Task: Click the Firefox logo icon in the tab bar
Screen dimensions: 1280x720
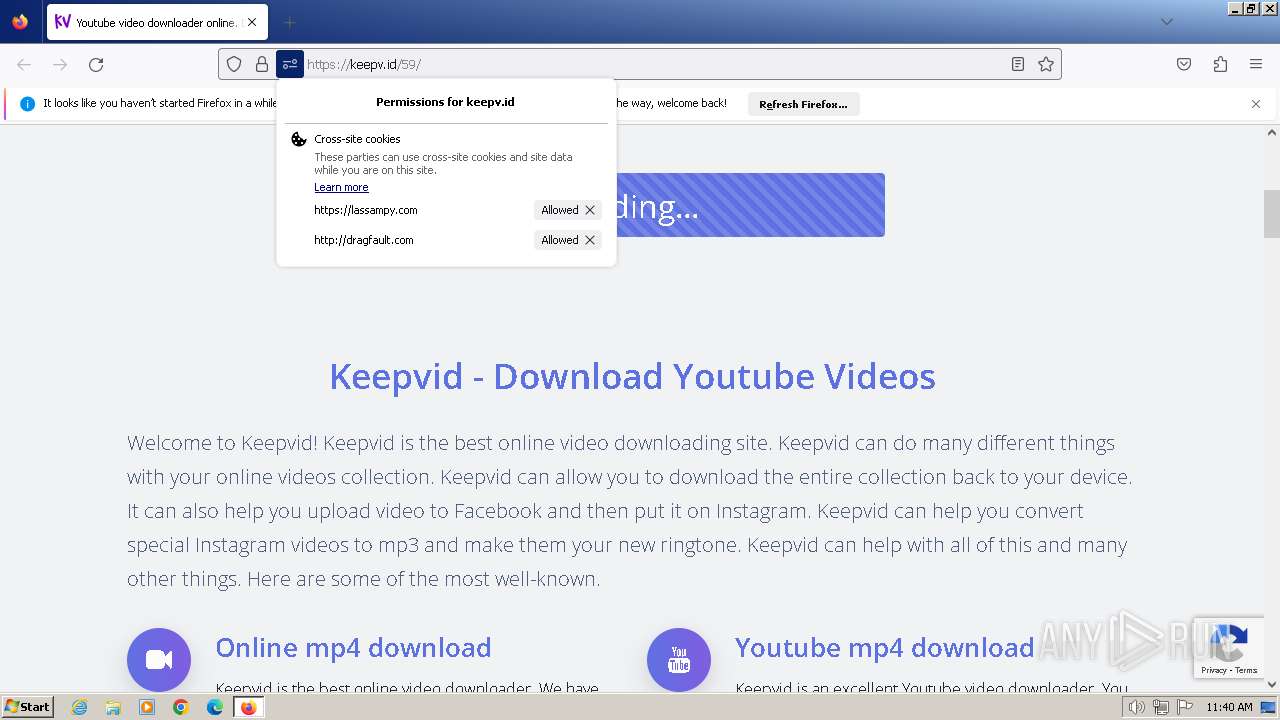Action: pyautogui.click(x=20, y=21)
